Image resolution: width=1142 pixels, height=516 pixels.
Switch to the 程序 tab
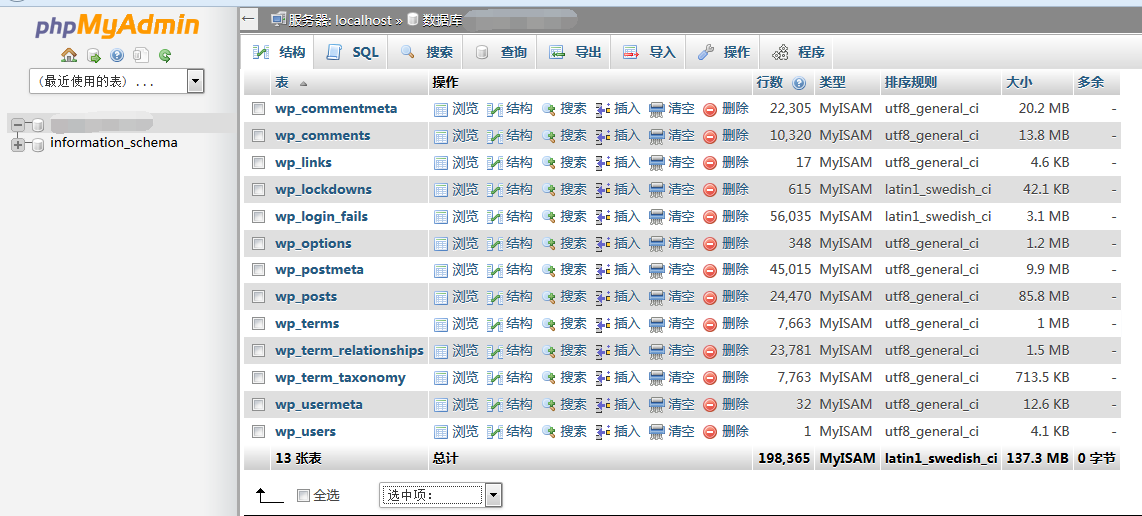798,52
